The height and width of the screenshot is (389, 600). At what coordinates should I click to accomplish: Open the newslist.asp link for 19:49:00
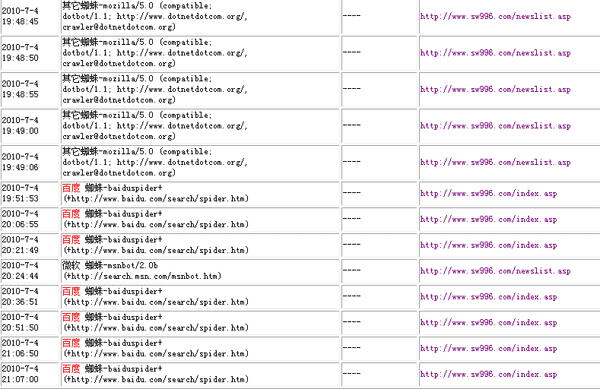[x=495, y=126]
